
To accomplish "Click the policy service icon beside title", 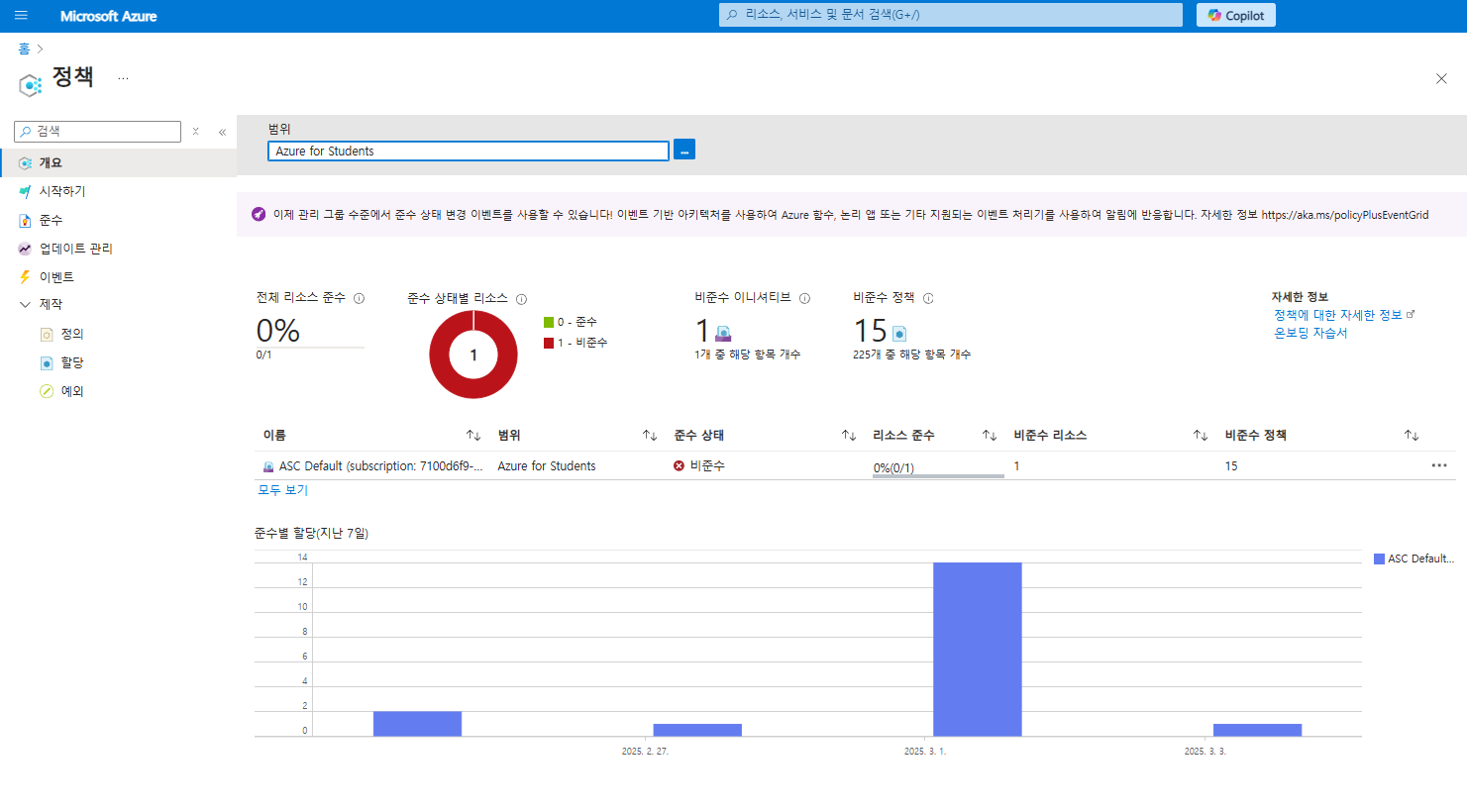I will (31, 85).
